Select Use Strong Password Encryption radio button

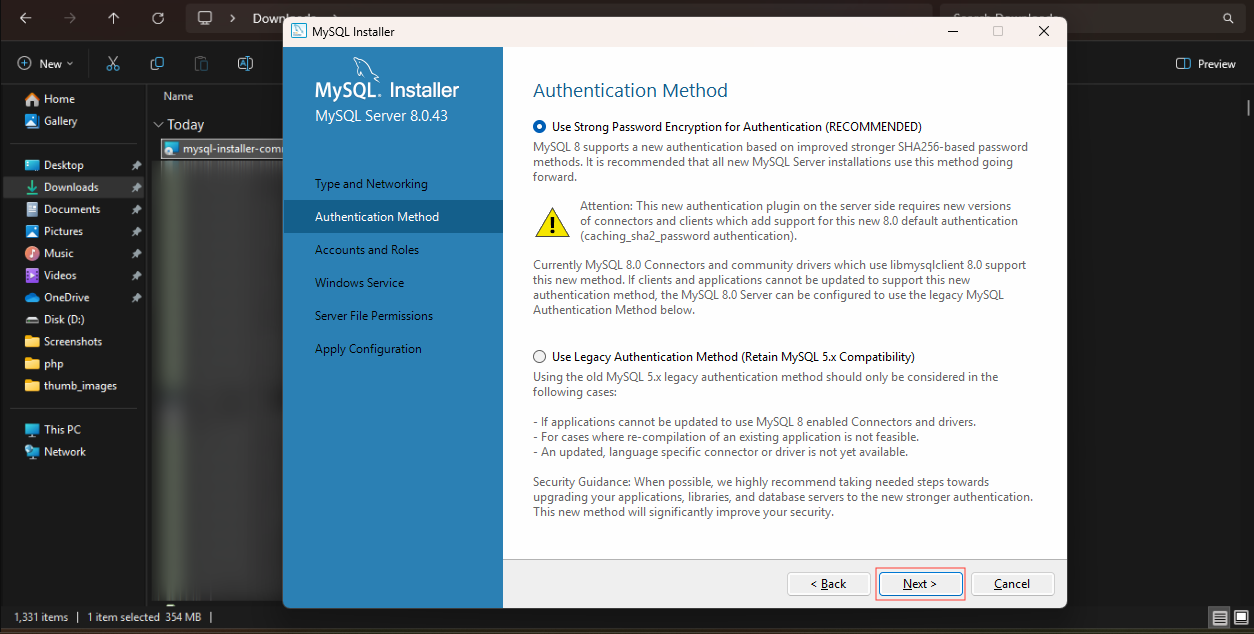click(x=540, y=127)
